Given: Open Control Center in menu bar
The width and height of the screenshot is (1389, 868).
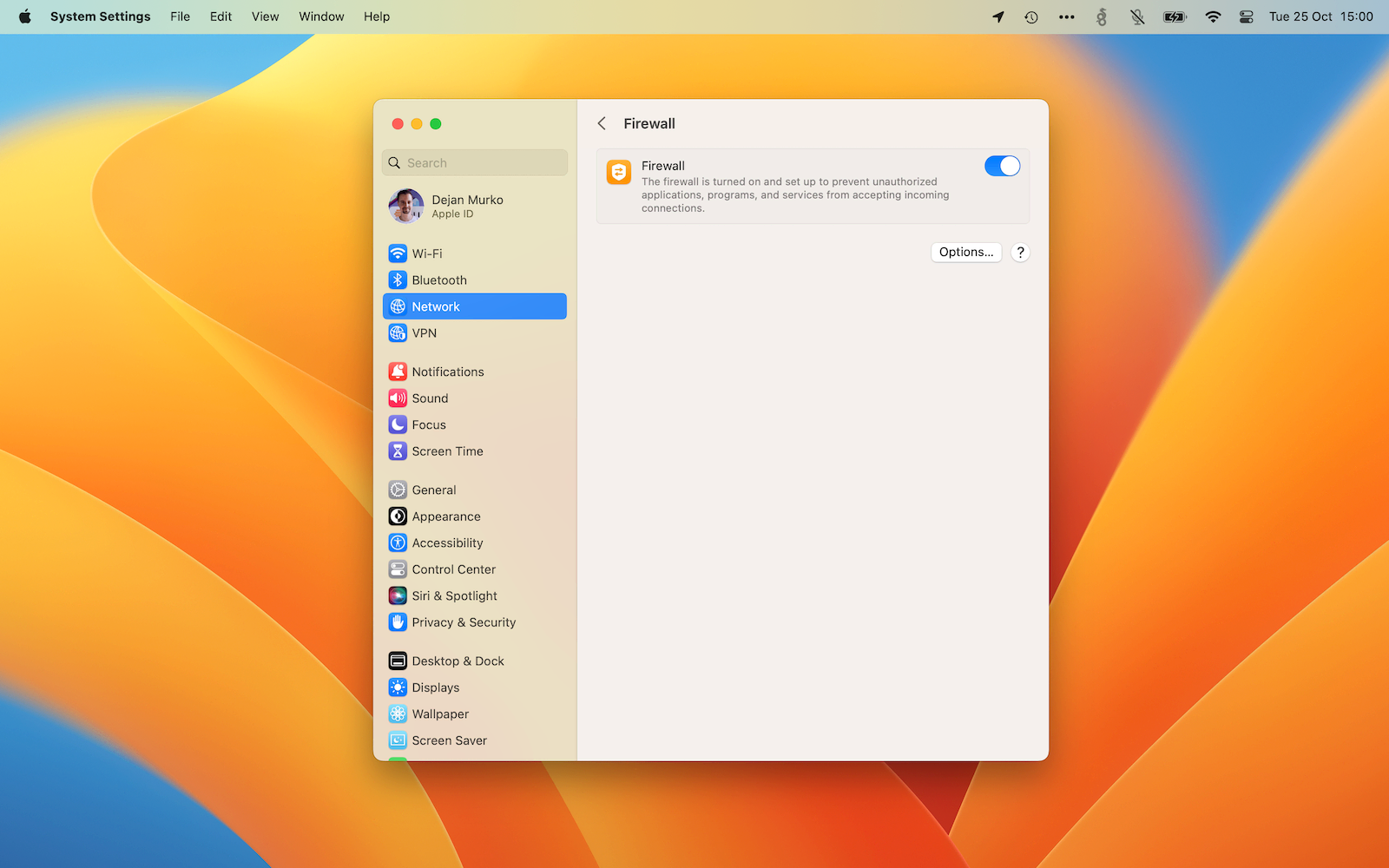Looking at the screenshot, I should [1246, 16].
